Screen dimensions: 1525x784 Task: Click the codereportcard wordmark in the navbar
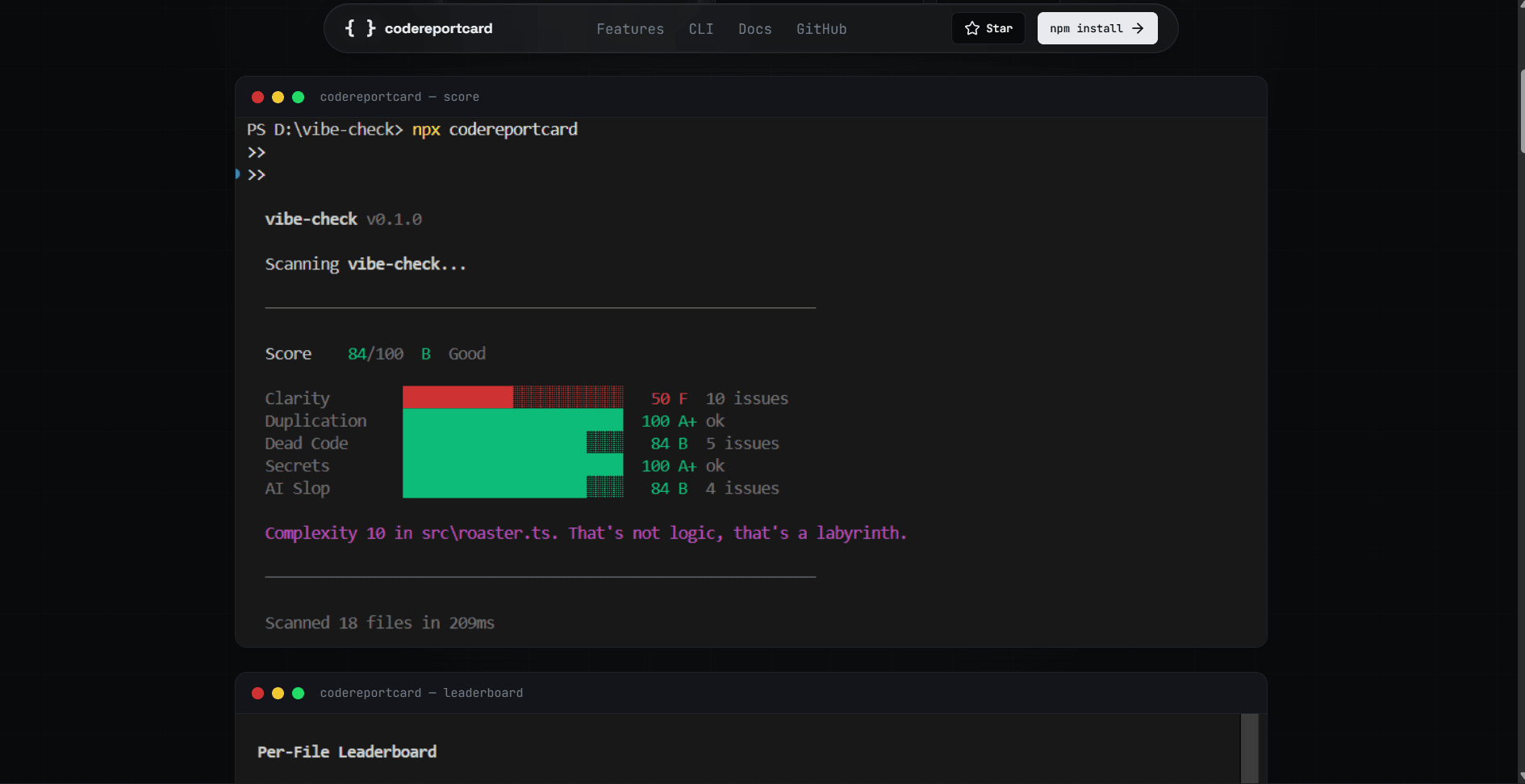[x=438, y=27]
